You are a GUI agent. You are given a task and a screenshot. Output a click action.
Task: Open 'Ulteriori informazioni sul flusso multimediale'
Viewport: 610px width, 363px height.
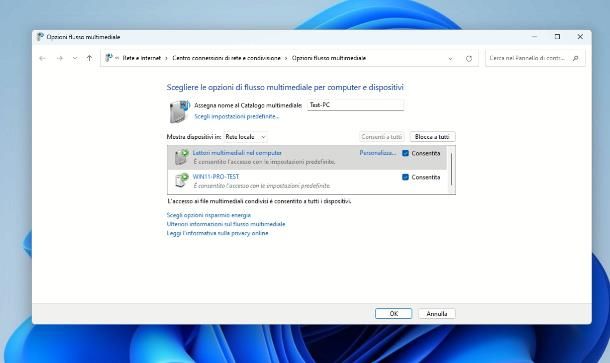pos(226,224)
